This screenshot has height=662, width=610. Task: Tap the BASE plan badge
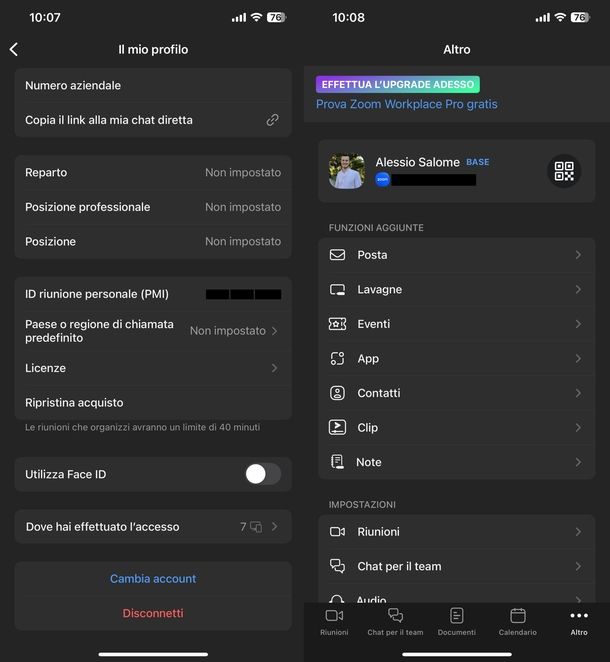[x=477, y=162]
